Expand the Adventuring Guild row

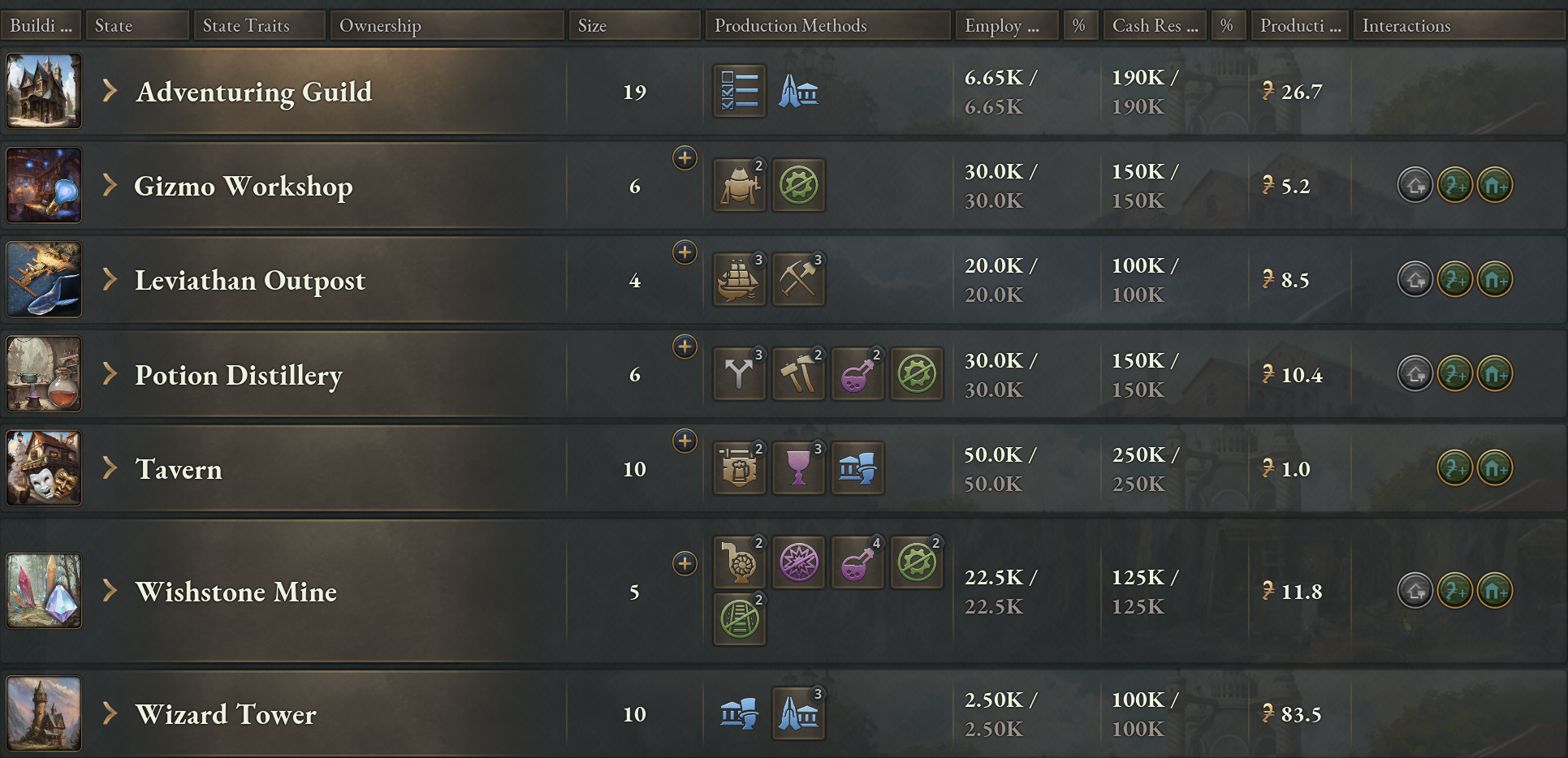coord(110,91)
